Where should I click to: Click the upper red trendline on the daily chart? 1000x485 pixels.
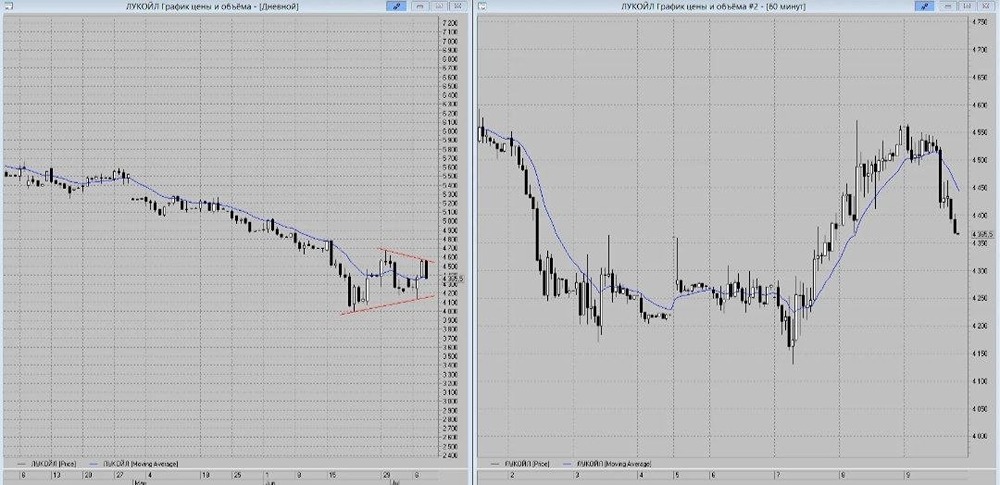[x=406, y=255]
